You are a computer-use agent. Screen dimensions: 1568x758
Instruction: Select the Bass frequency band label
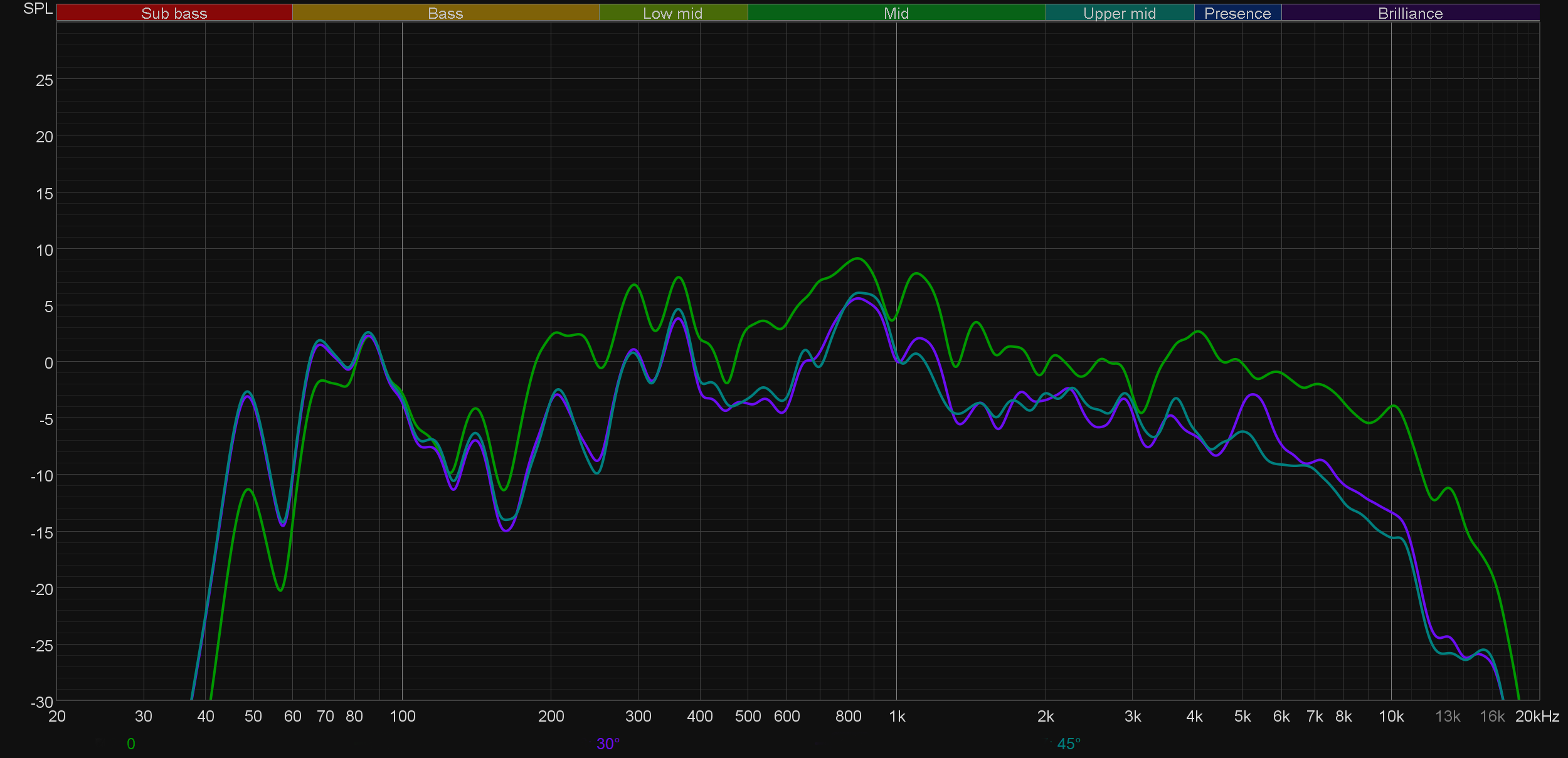click(x=445, y=13)
